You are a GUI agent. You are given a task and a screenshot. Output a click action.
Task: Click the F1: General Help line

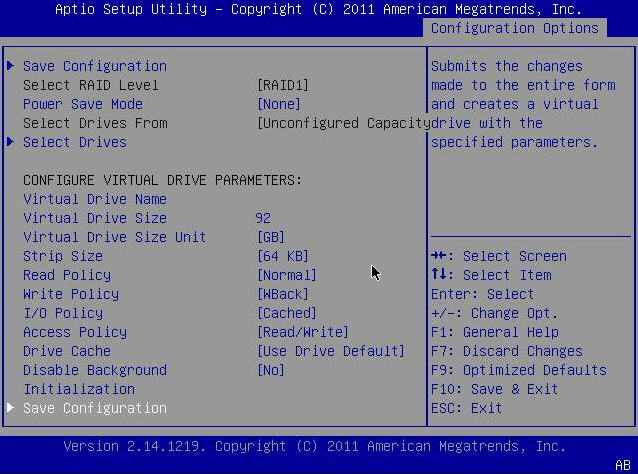495,332
